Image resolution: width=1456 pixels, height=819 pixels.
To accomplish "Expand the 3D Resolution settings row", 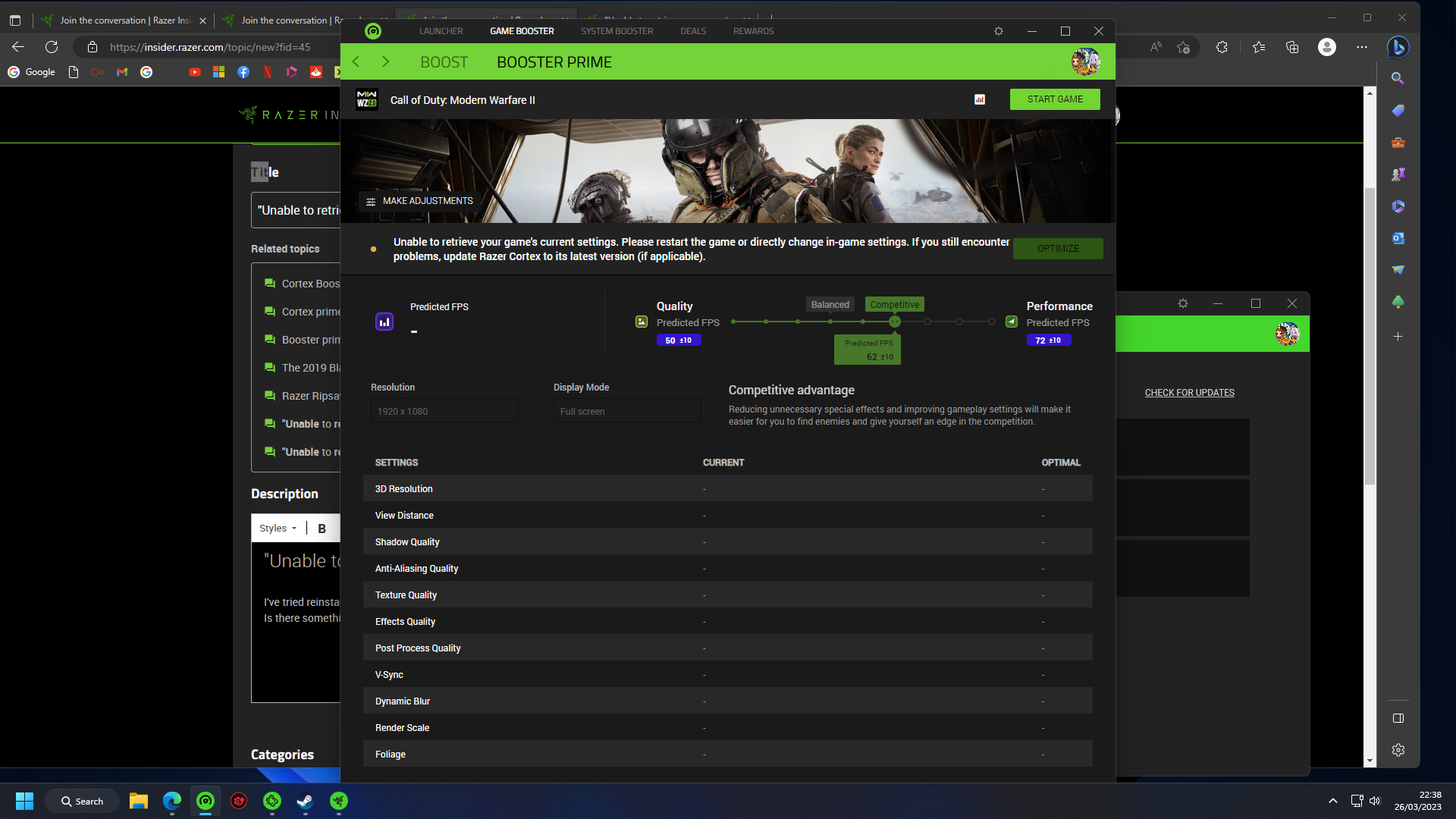I will coord(728,489).
